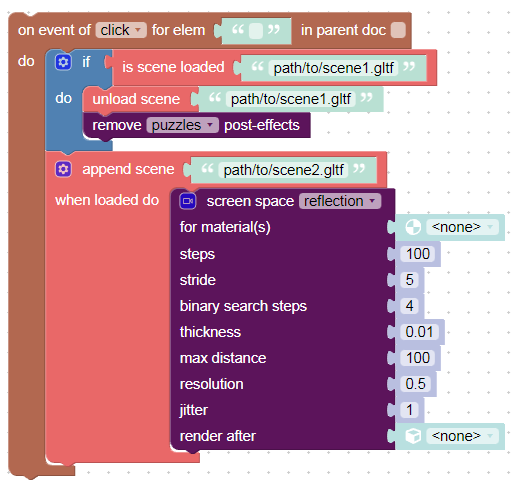Image resolution: width=513 pixels, height=483 pixels.
Task: Expand the render after <none> dropdown
Action: click(x=462, y=436)
